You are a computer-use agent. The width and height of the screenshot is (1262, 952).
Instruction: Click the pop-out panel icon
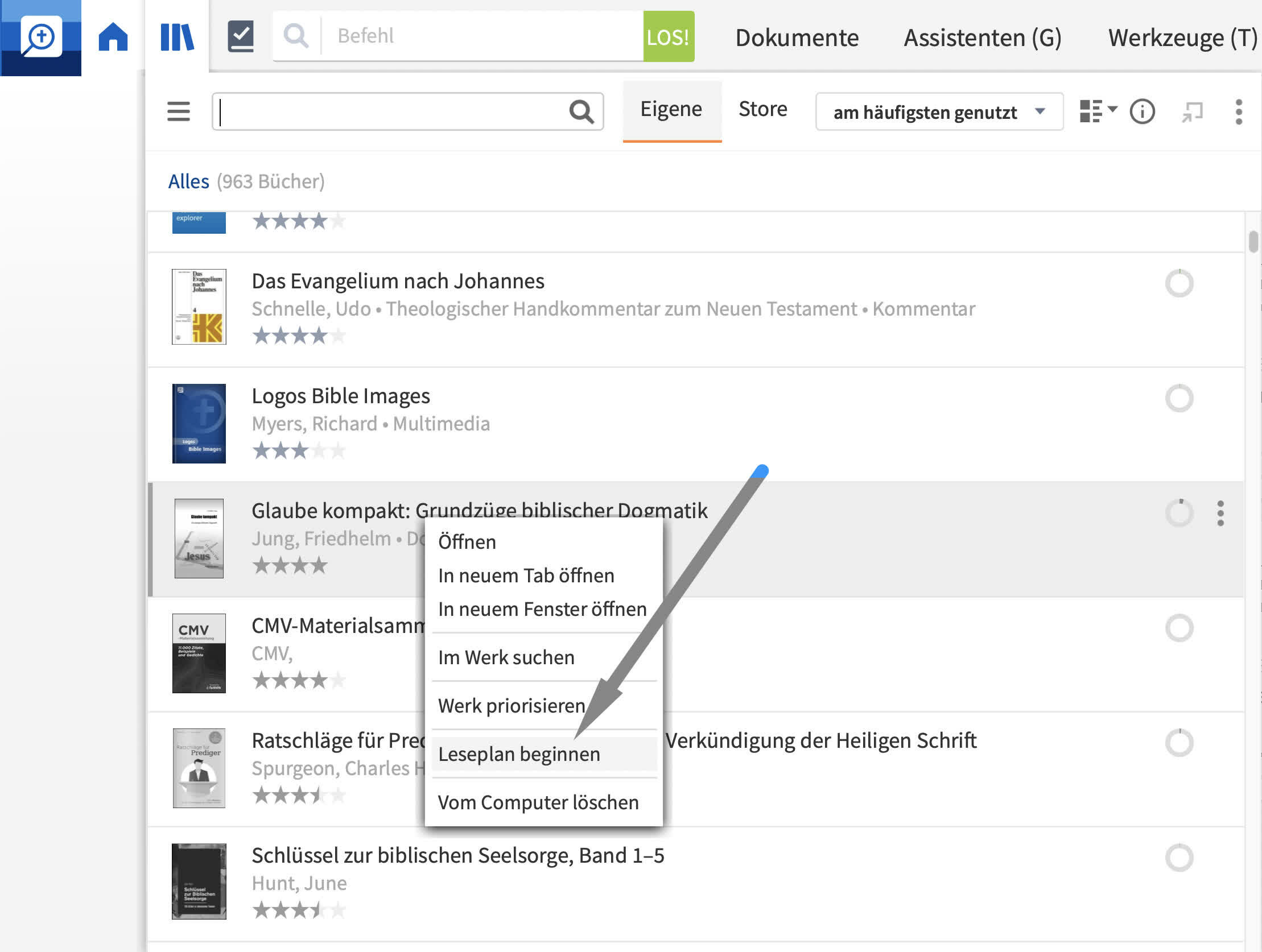tap(1192, 111)
